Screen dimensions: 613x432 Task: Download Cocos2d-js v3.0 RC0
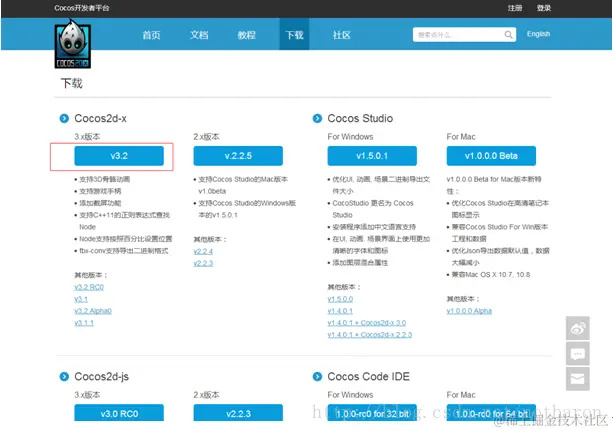coord(119,413)
